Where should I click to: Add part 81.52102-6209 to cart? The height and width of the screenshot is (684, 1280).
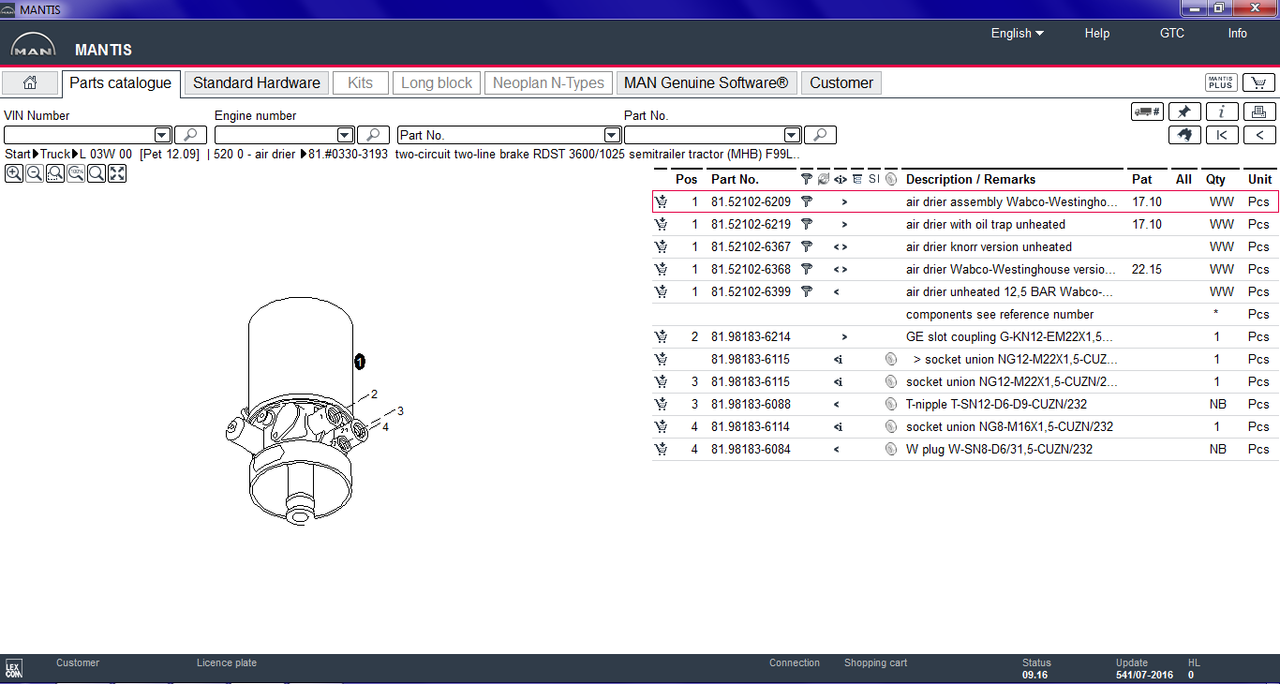tap(661, 202)
